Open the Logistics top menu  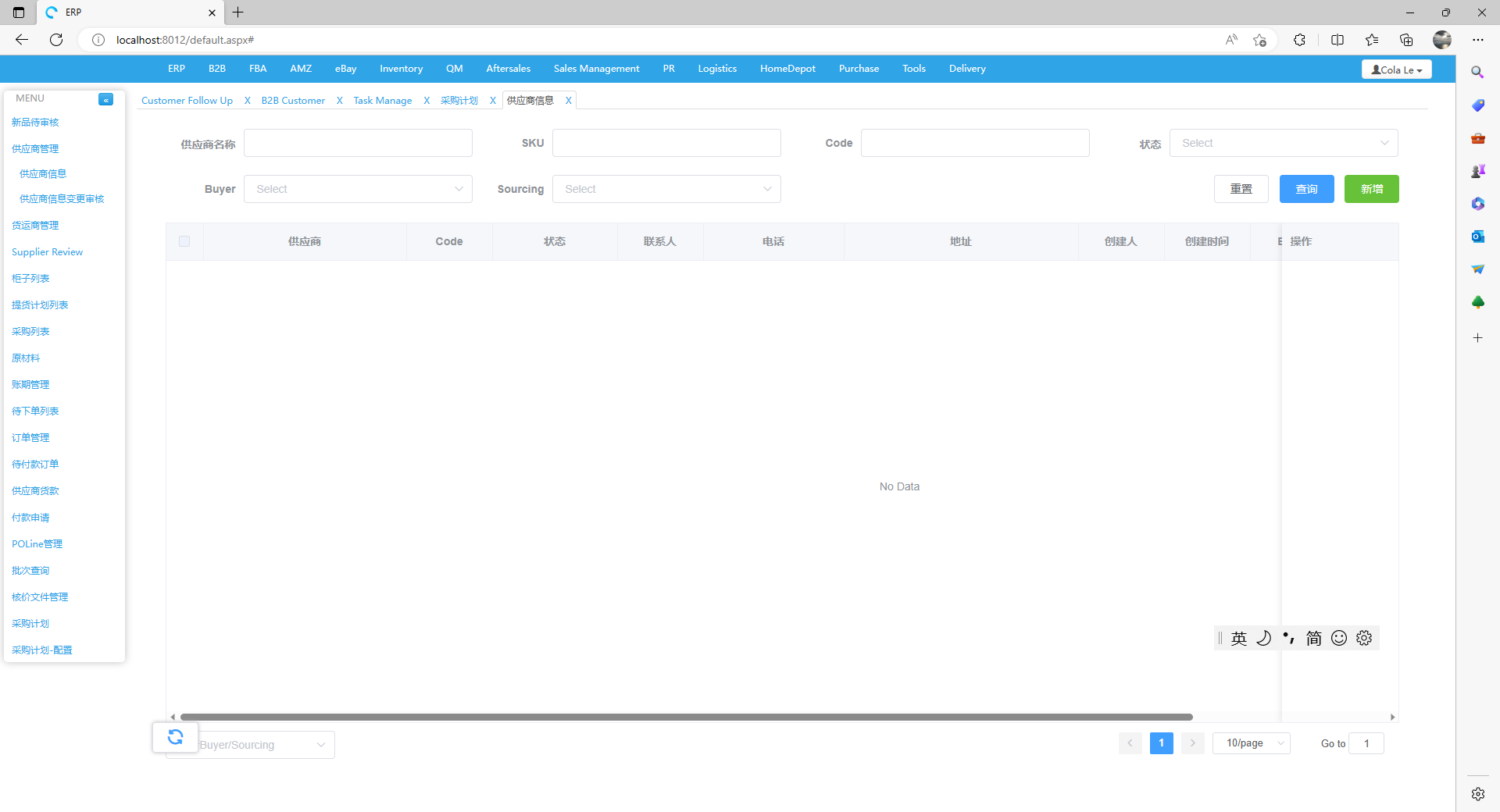[x=717, y=69]
